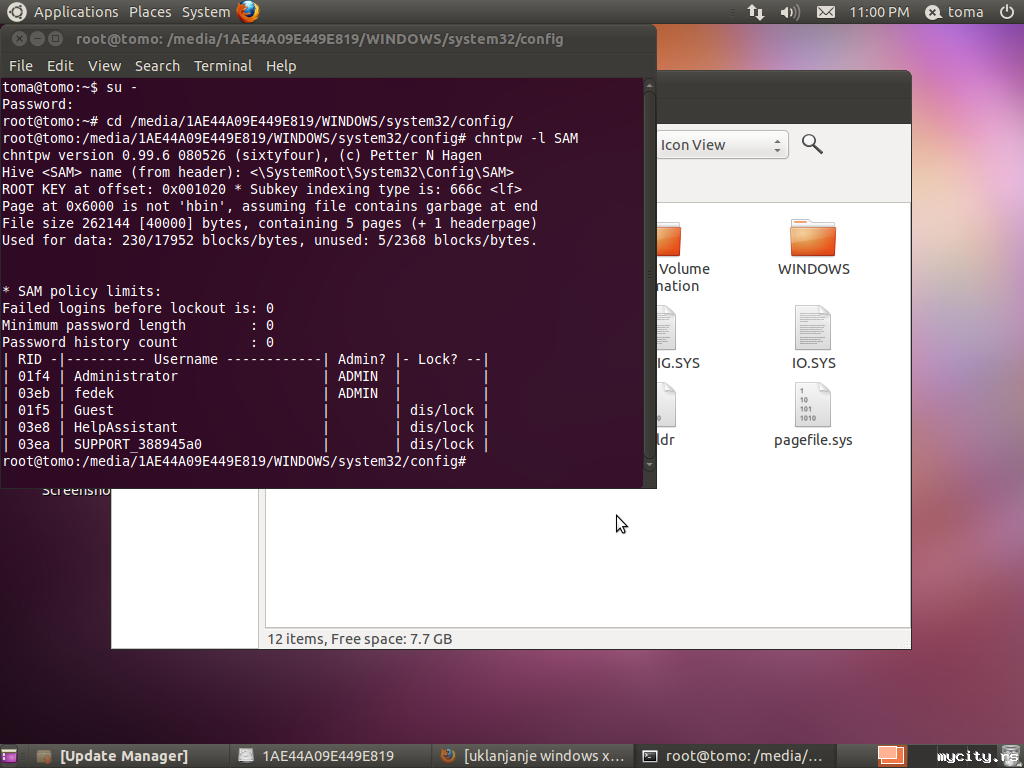Click the 11:00 PM clock
Viewport: 1024px width, 768px height.
879,12
